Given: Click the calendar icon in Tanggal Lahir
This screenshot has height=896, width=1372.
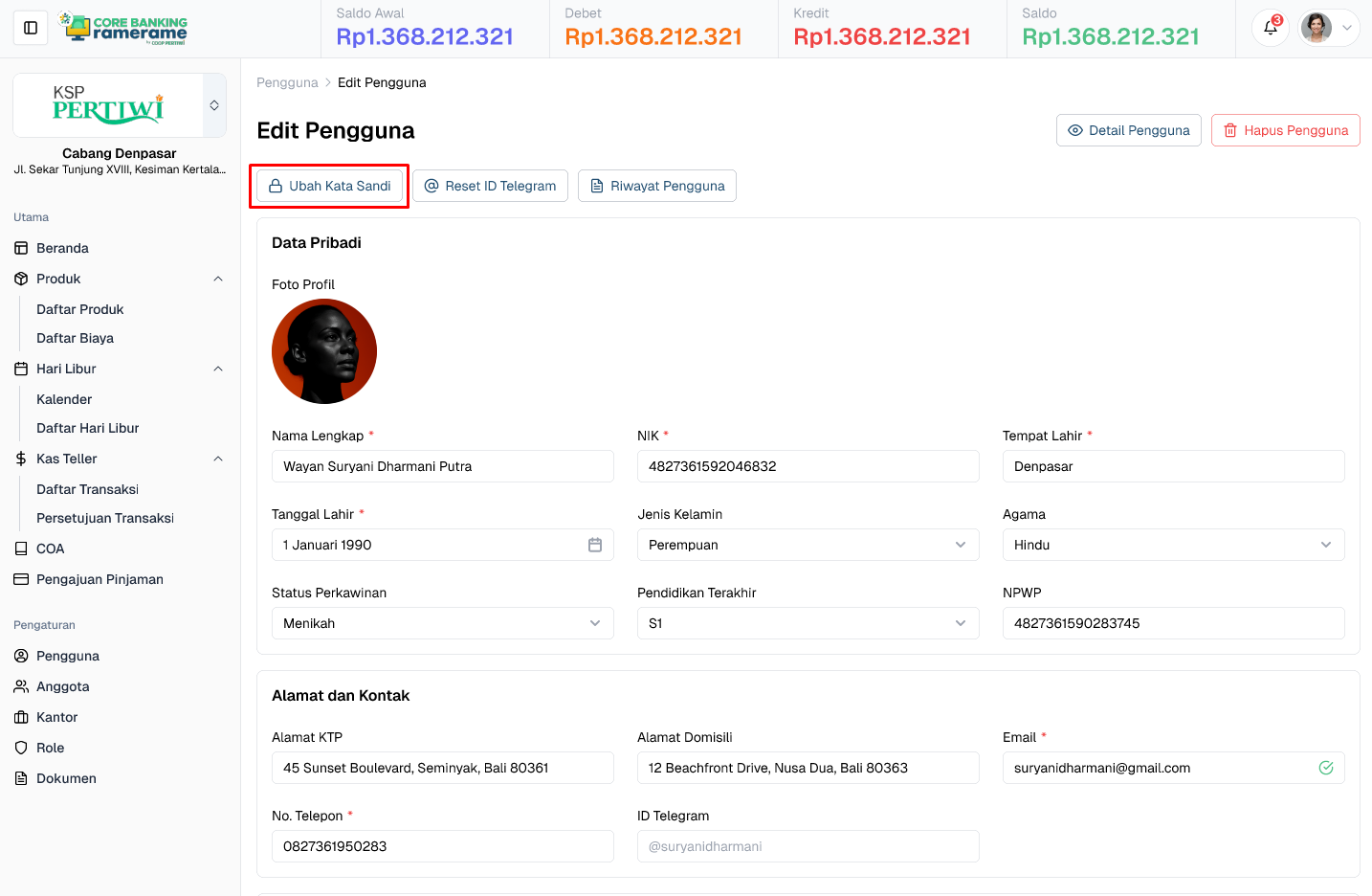Looking at the screenshot, I should point(594,545).
